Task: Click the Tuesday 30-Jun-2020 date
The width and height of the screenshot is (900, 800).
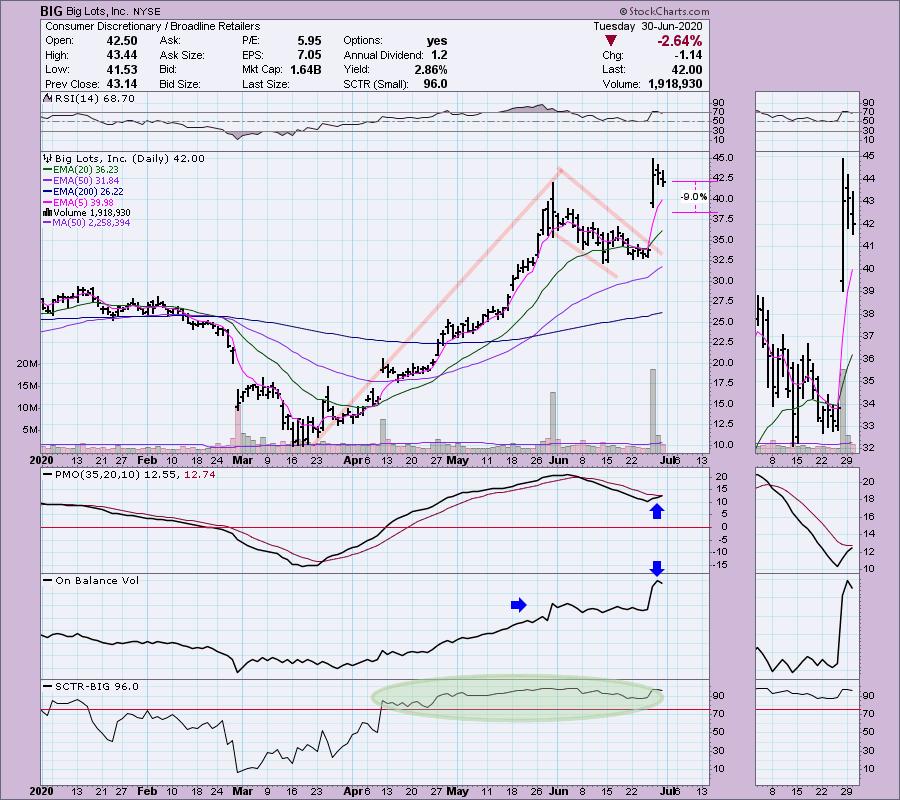Action: (x=647, y=26)
